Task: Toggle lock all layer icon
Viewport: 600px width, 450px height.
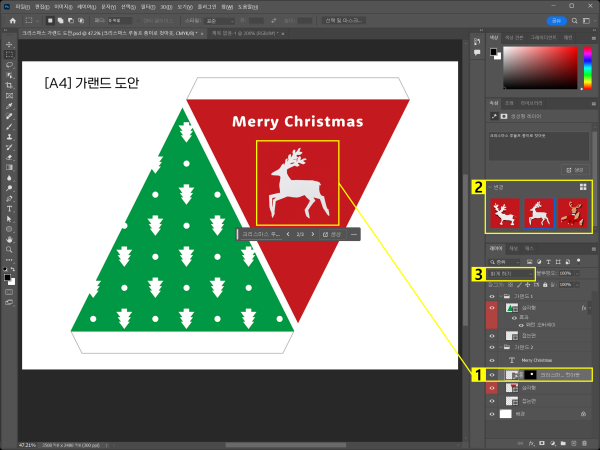Action: tap(545, 285)
